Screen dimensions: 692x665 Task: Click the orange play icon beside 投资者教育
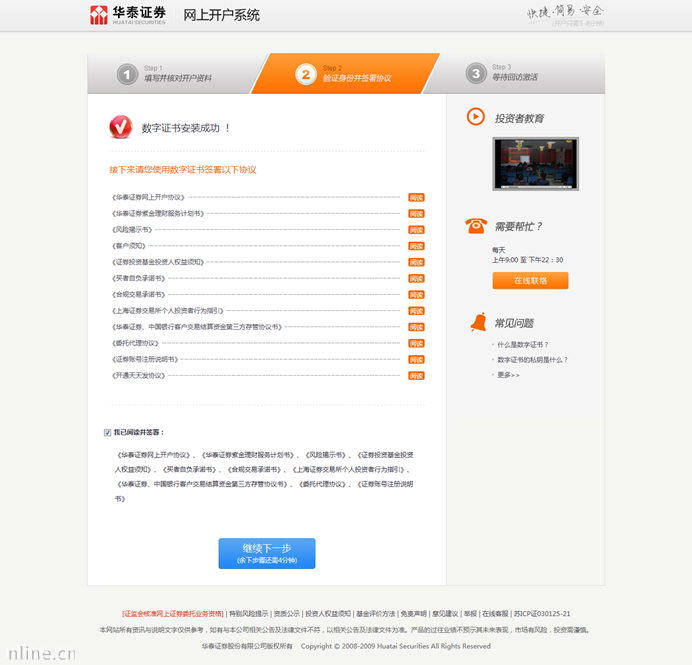475,116
